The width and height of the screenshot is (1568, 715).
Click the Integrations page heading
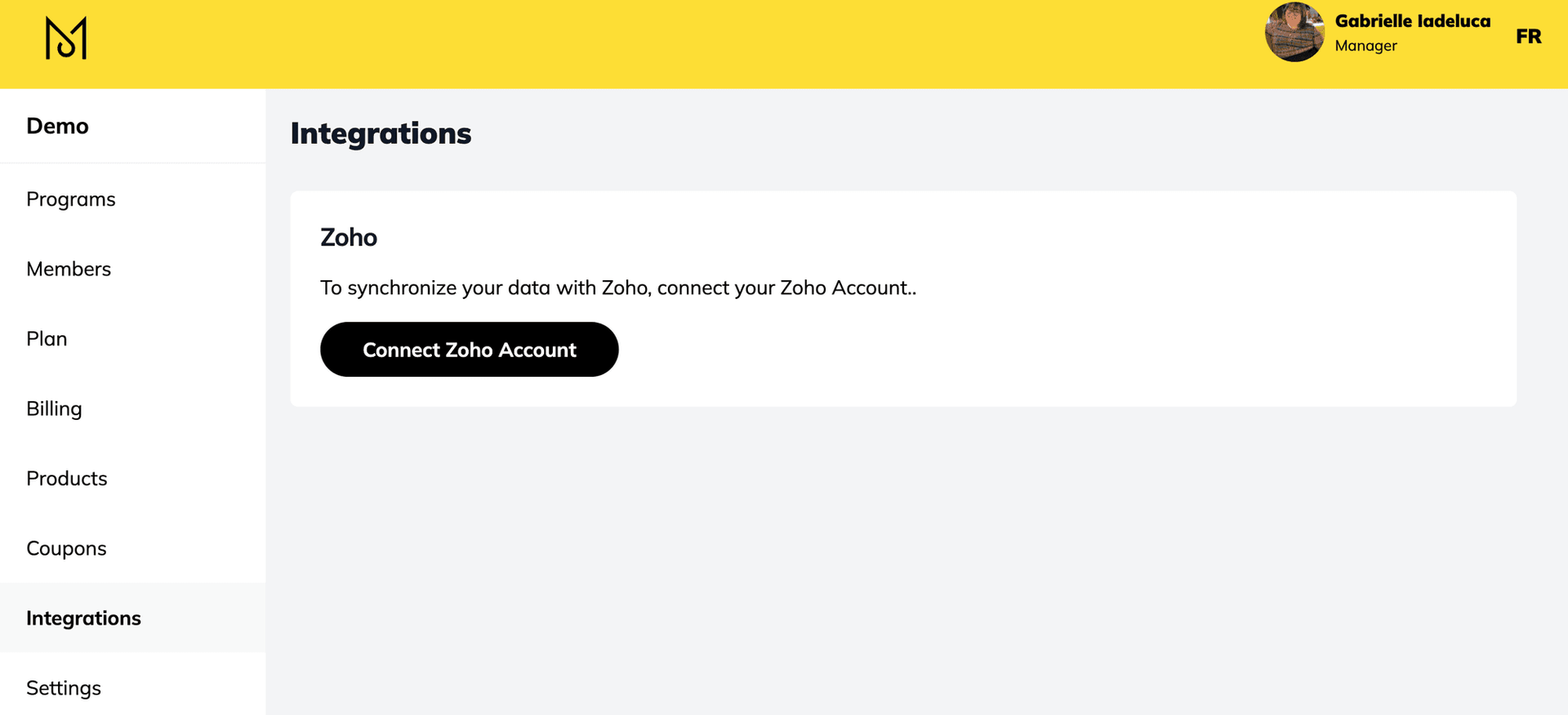381,133
